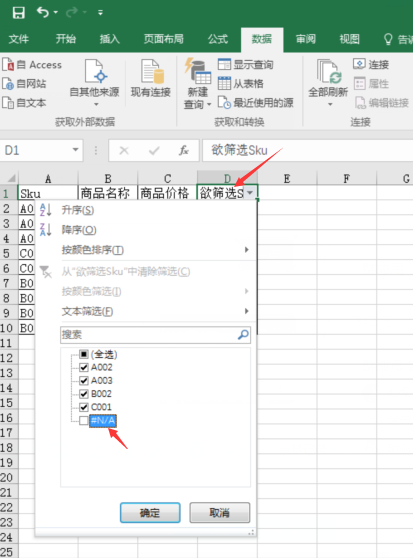Select column E header
This screenshot has width=413, height=558.
click(287, 178)
